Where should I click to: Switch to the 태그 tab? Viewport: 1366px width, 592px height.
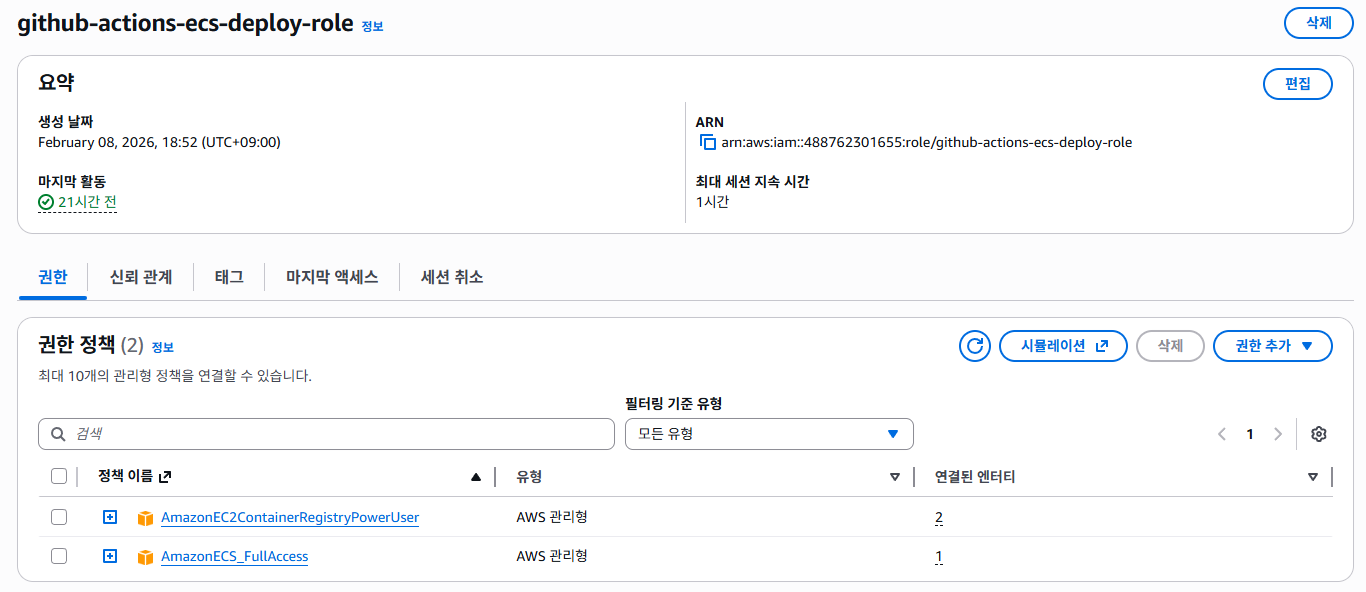[229, 277]
